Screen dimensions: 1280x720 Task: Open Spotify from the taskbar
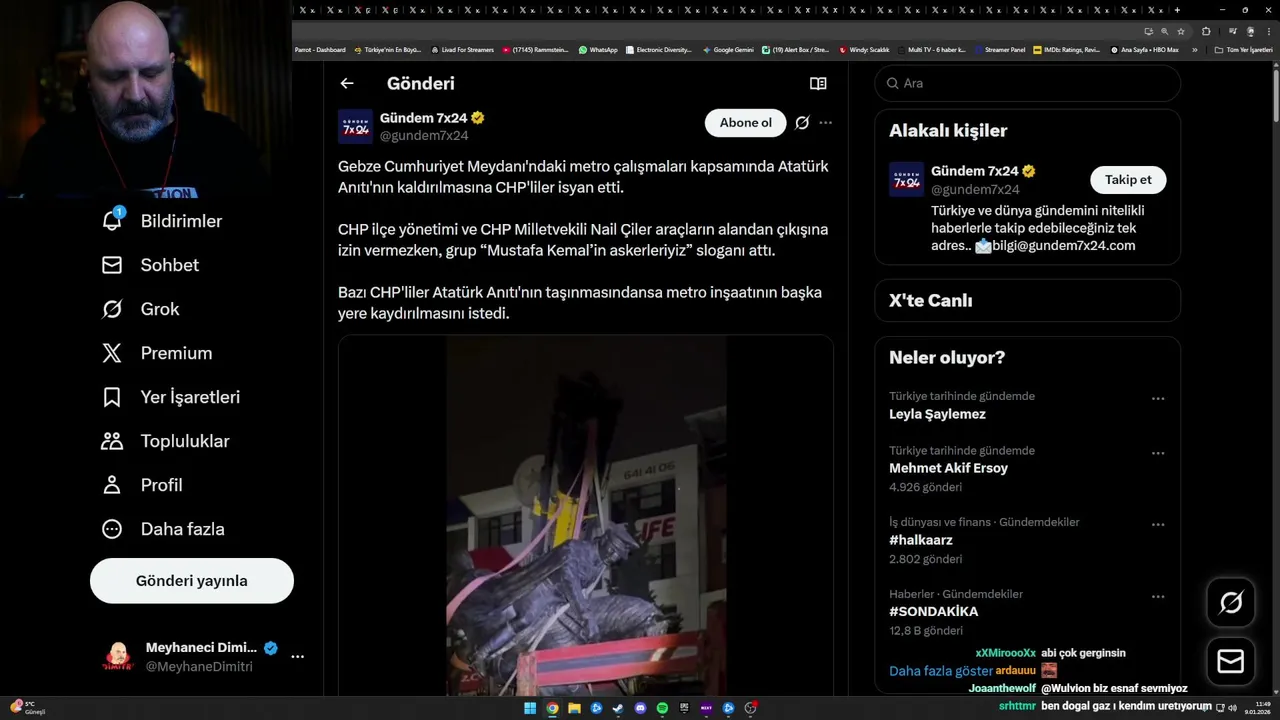pyautogui.click(x=663, y=708)
